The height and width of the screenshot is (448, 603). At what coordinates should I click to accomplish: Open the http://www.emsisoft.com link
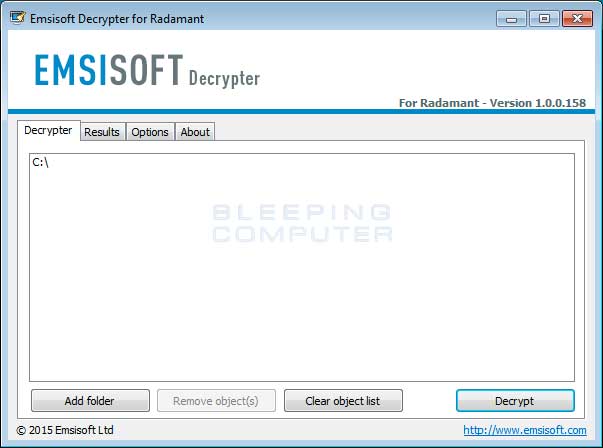525,430
